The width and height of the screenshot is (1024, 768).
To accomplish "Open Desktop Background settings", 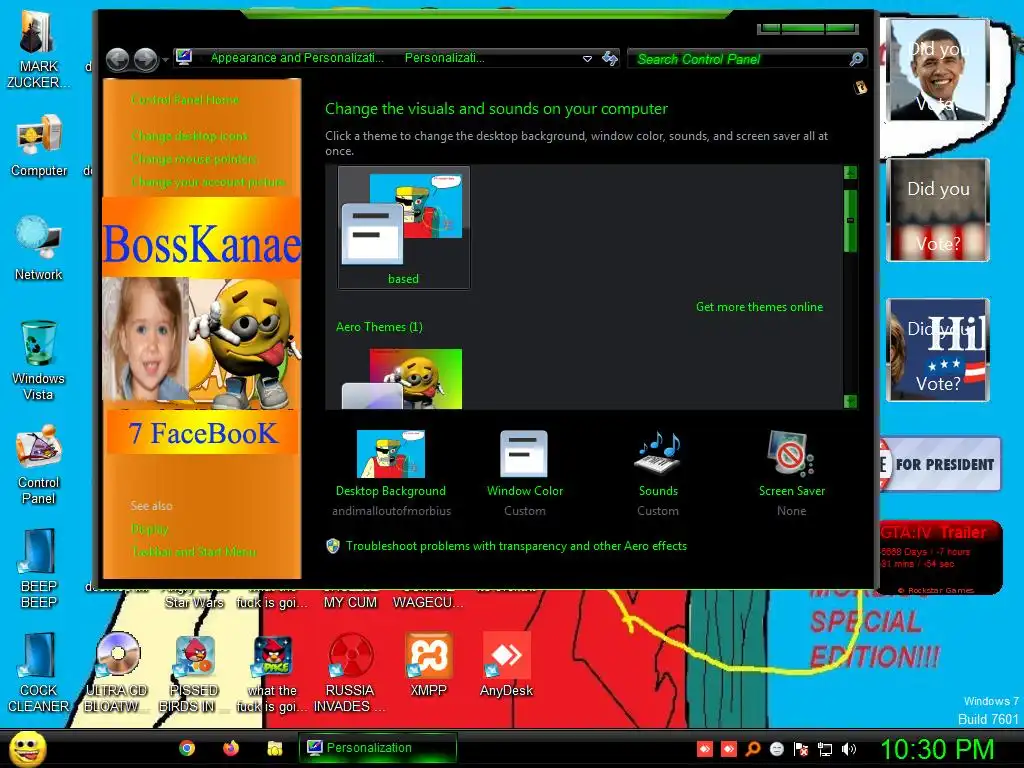I will click(391, 473).
